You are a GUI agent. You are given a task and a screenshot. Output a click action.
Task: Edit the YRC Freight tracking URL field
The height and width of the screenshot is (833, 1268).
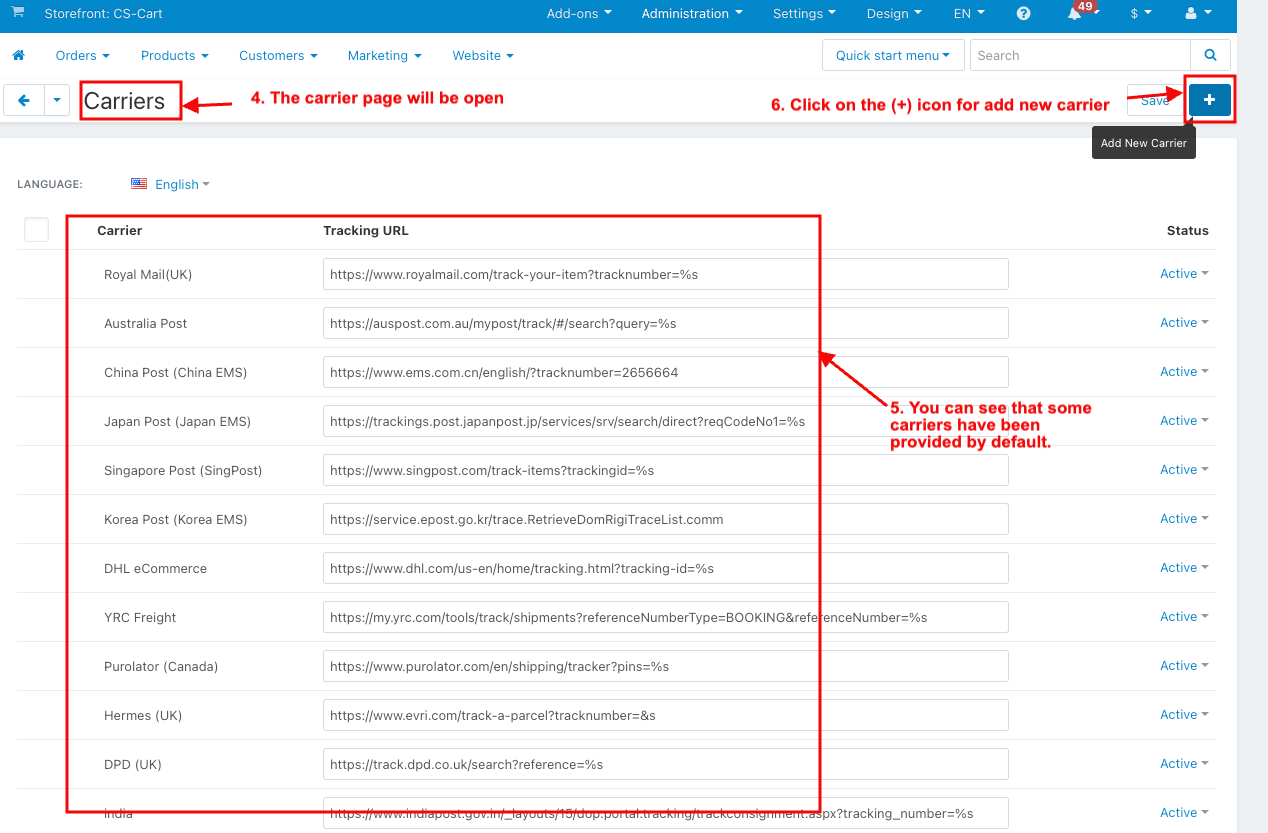pyautogui.click(x=666, y=617)
